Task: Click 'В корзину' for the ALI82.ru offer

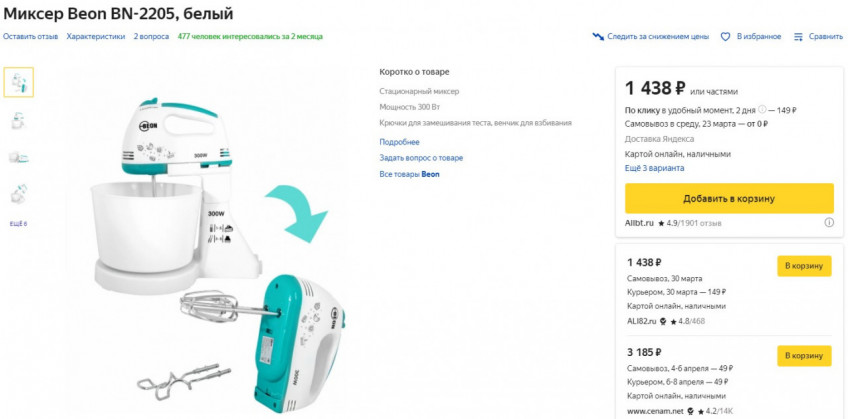Action: (804, 266)
